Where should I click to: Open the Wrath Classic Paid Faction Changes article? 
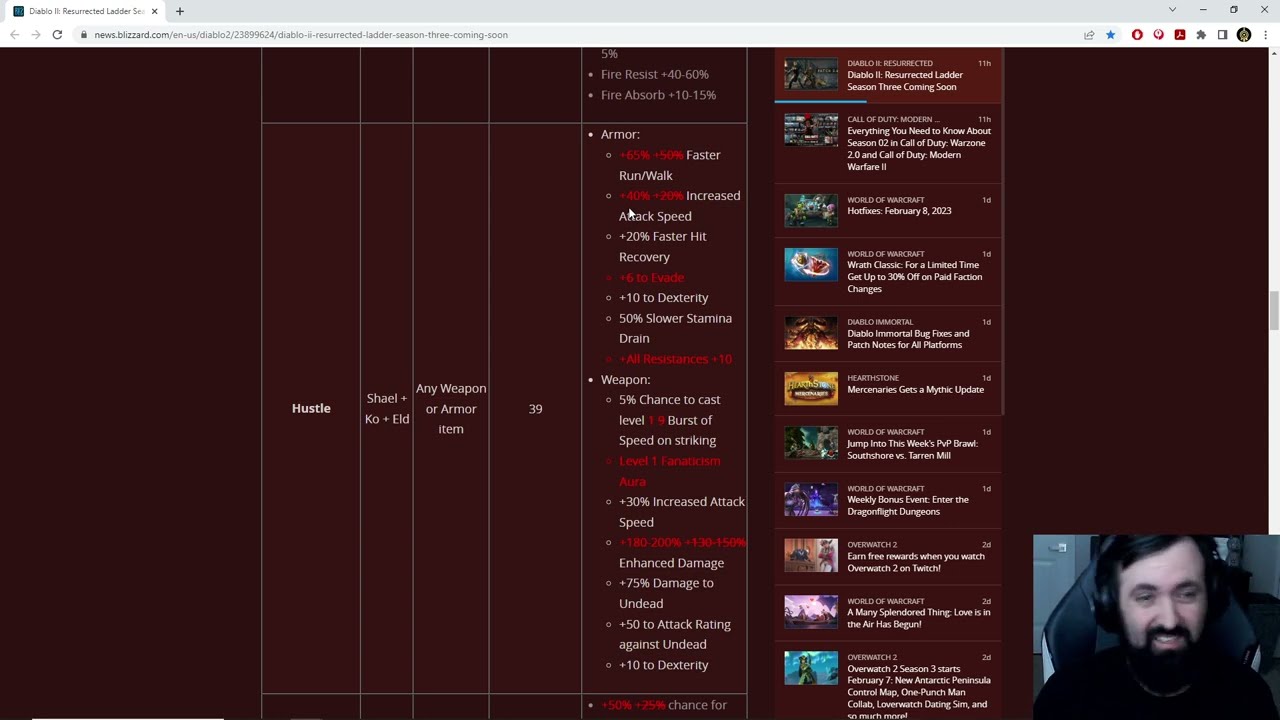click(x=915, y=277)
